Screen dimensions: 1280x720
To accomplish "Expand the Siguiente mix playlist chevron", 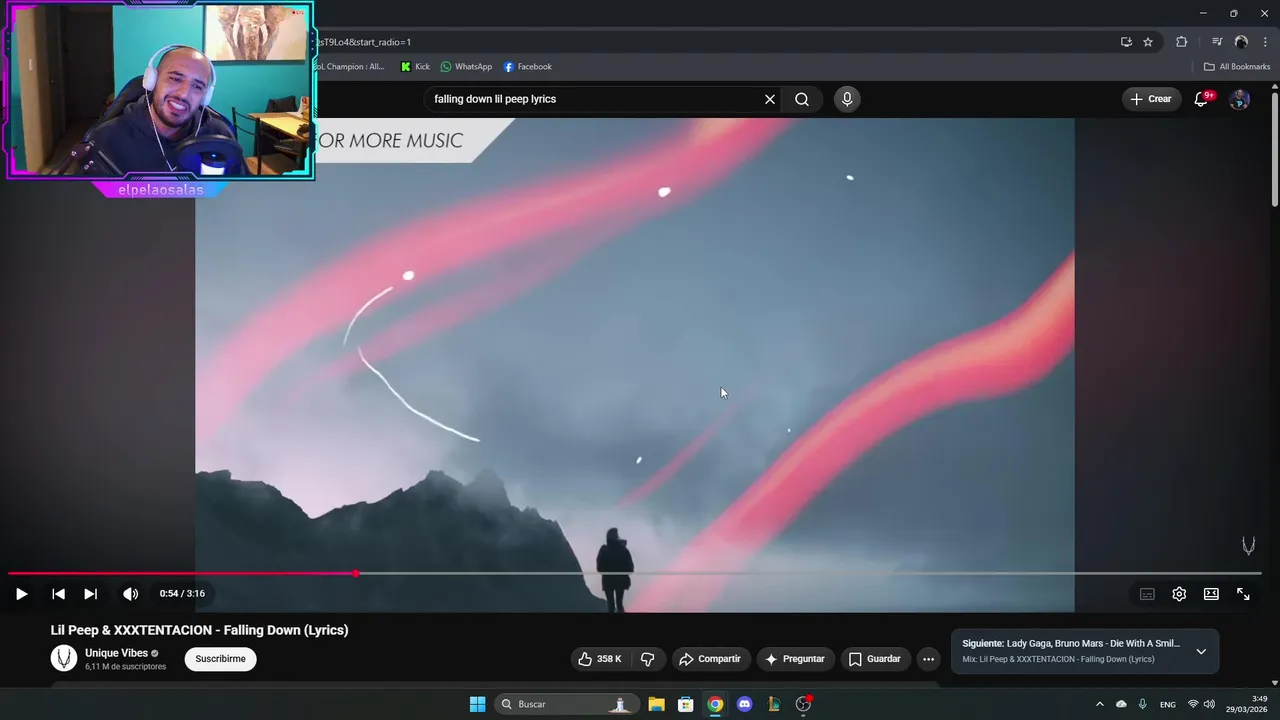I will pyautogui.click(x=1201, y=651).
